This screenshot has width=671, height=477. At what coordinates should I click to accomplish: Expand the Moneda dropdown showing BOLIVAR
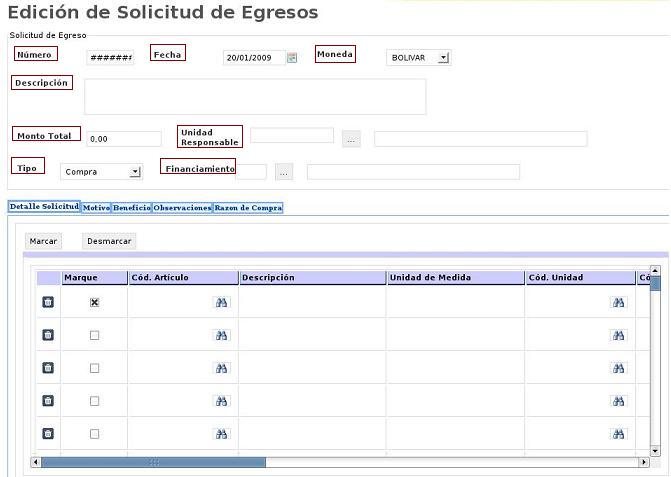coord(418,58)
